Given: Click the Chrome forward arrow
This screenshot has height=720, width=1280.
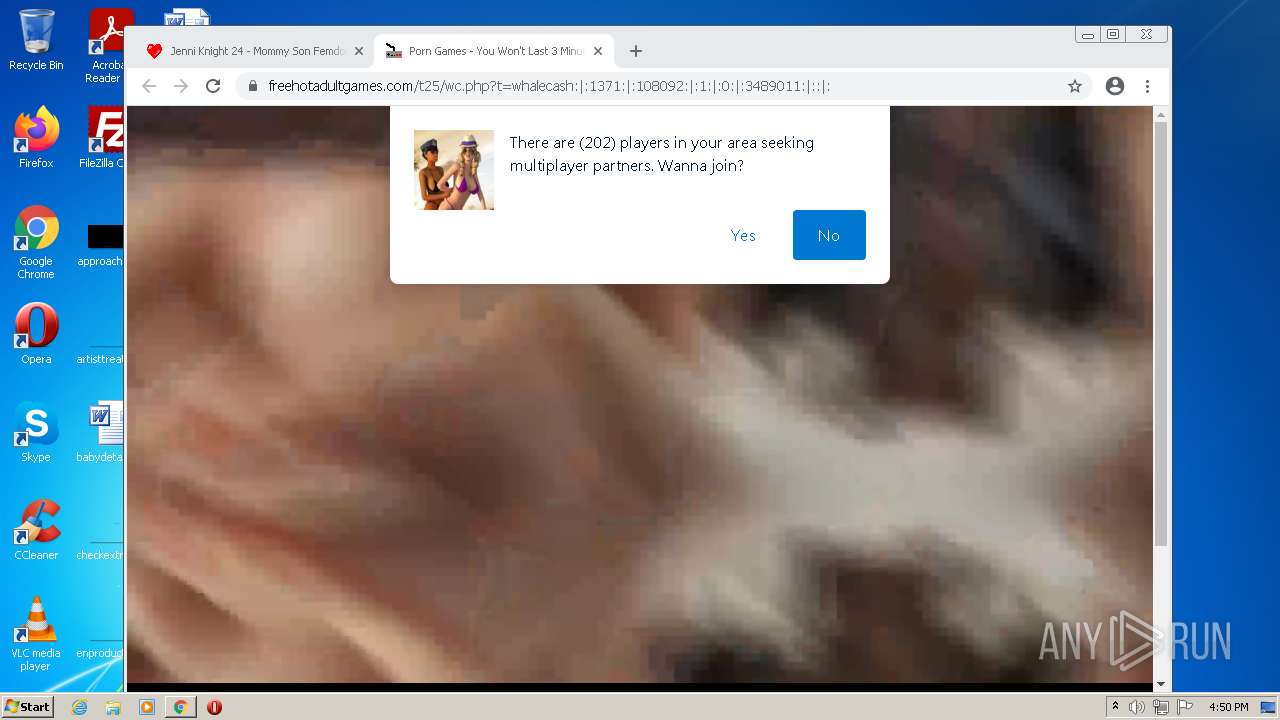Looking at the screenshot, I should point(181,86).
